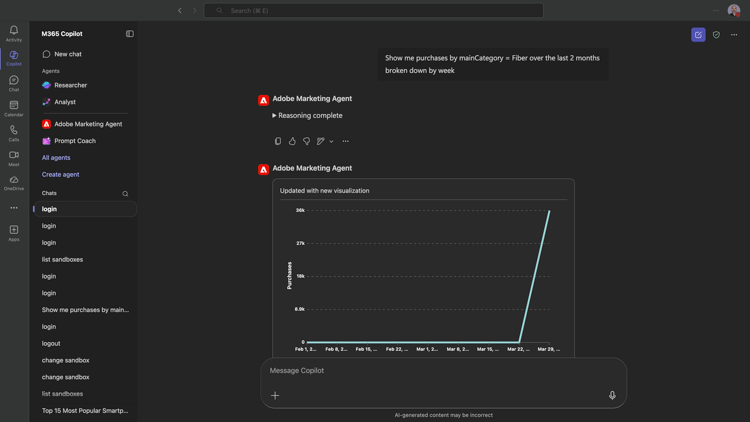This screenshot has width=750, height=422.
Task: Toggle the M365 Copilot sidebar panel
Action: pos(130,33)
